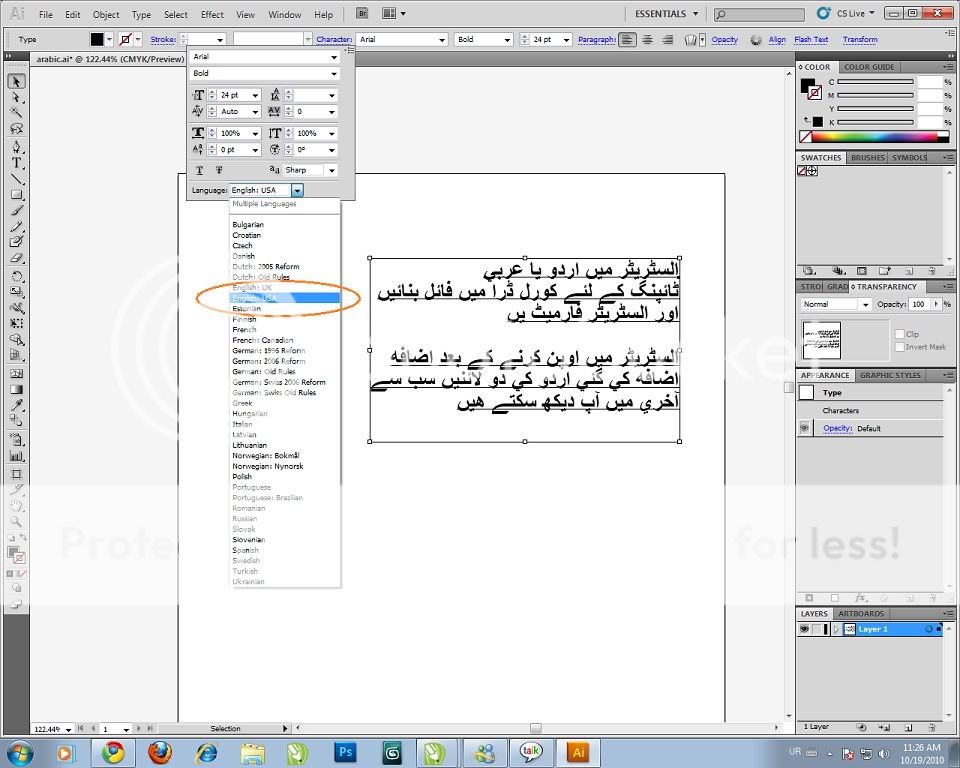960x768 pixels.
Task: Open Adobe Bridge with the Br icon
Action: 362,14
